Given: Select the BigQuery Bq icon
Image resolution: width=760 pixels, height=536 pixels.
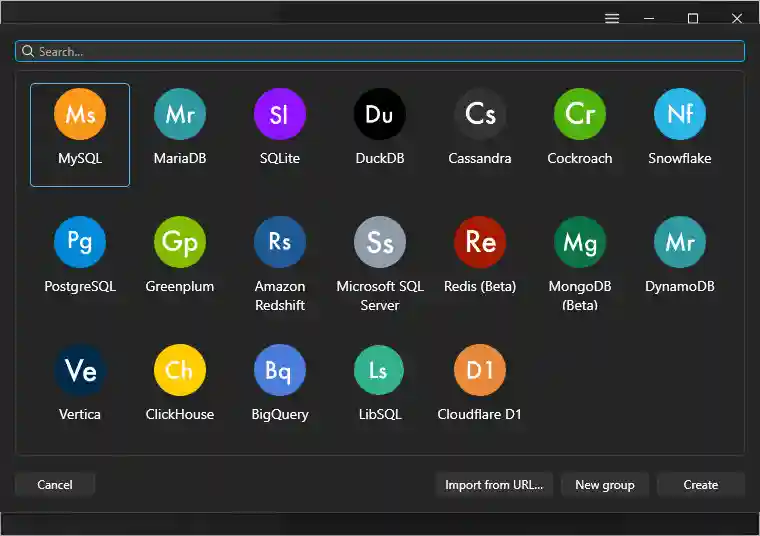Looking at the screenshot, I should (x=280, y=370).
